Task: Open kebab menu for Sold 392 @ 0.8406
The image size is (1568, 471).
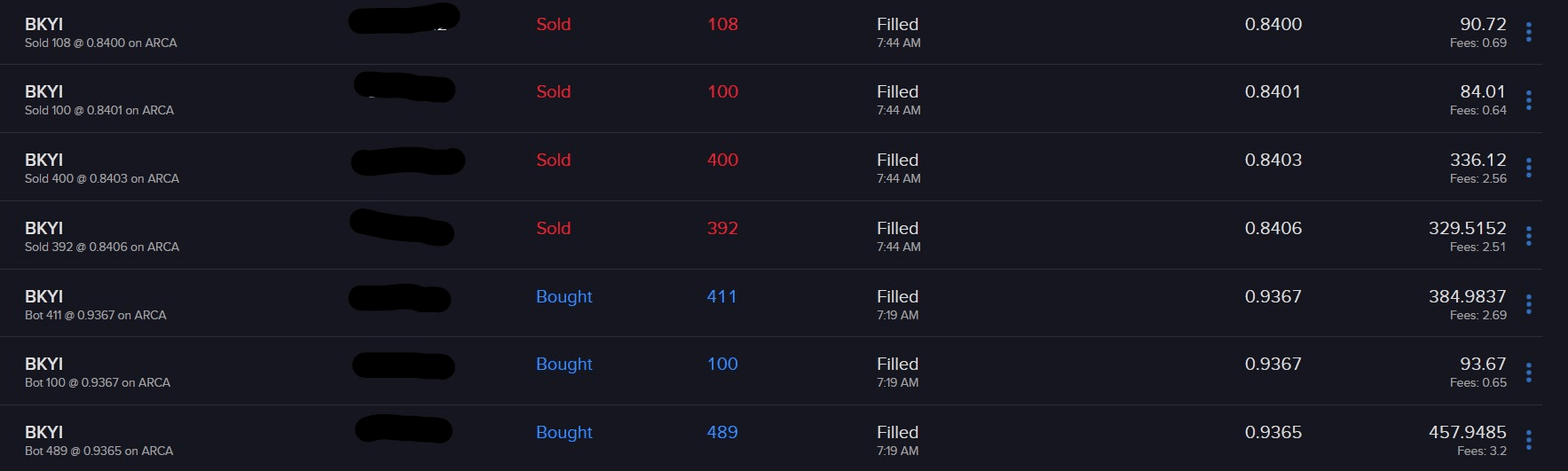Action: tap(1528, 236)
